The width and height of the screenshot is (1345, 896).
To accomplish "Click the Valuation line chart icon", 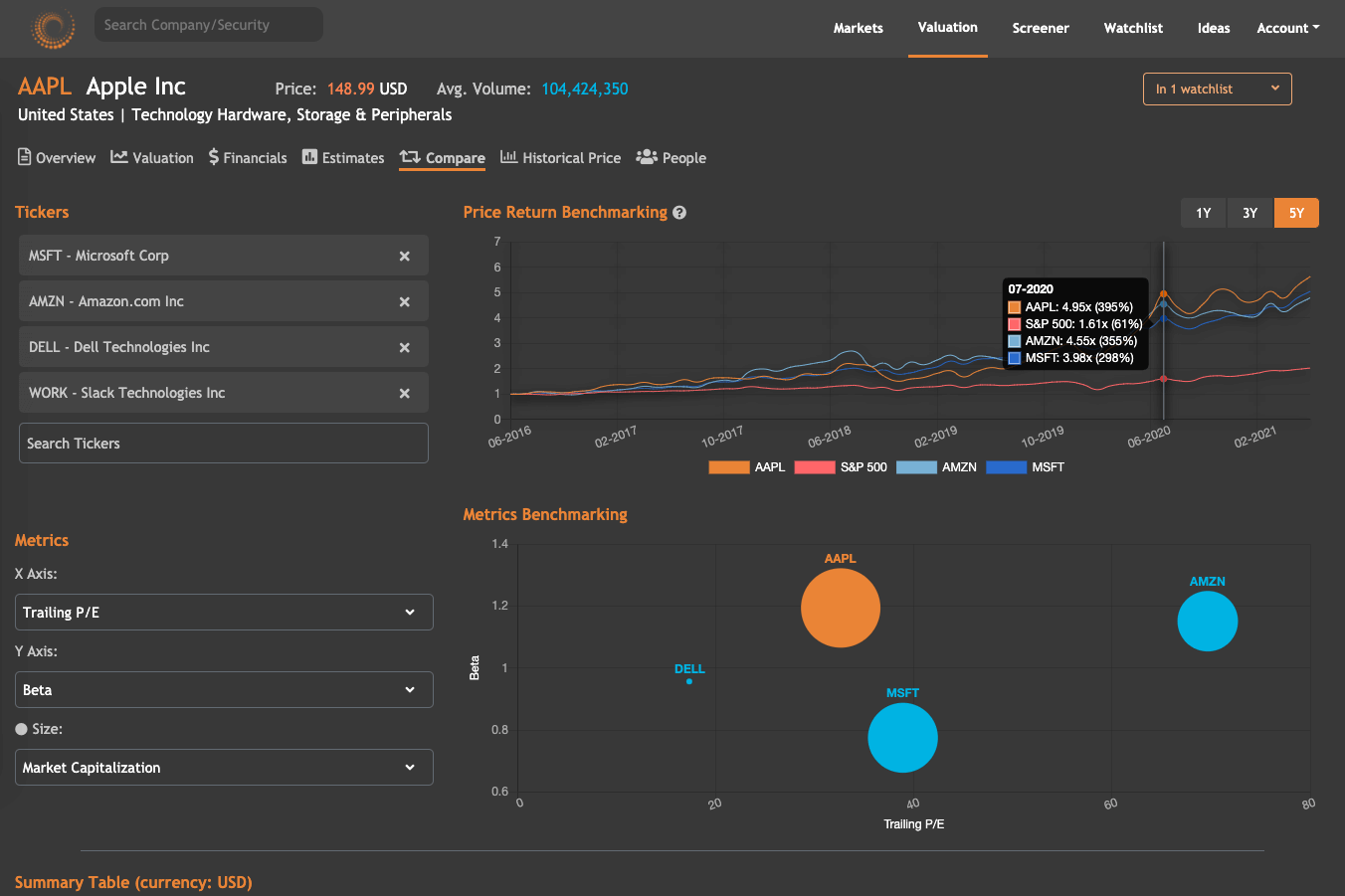I will click(119, 157).
